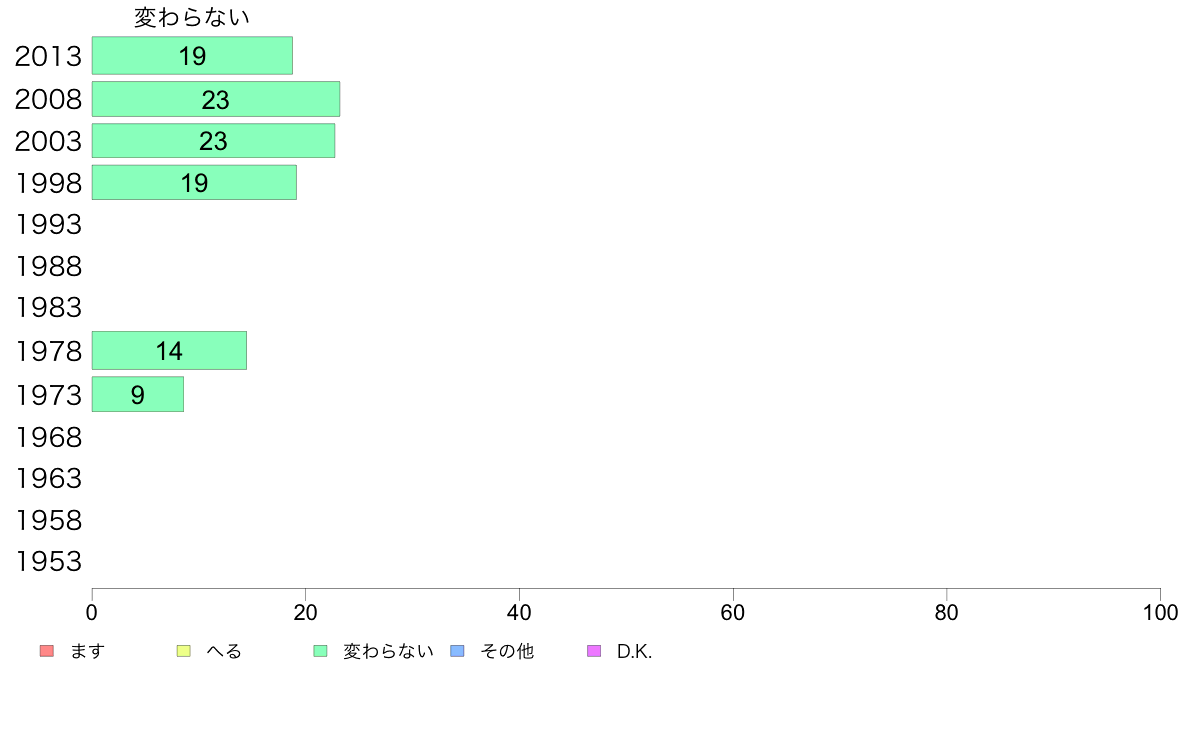The width and height of the screenshot is (1188, 736).
Task: Click the 1993 year label
Action: click(48, 224)
